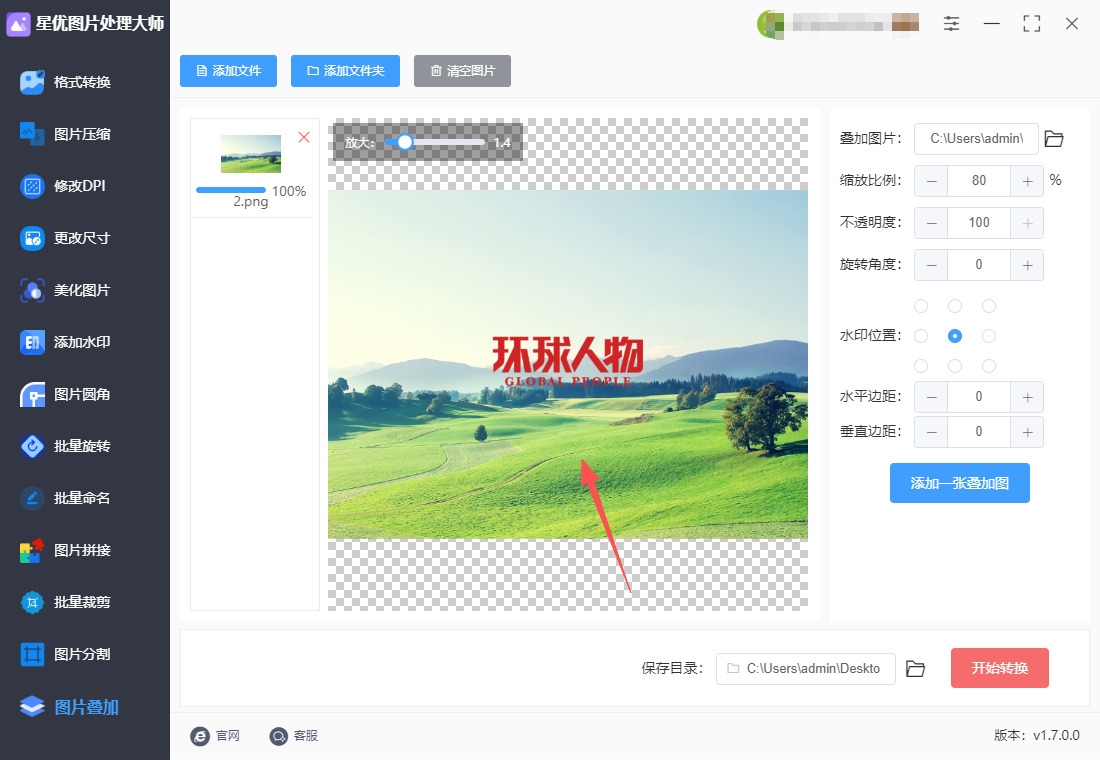Select the 图片圆角 rounded corner icon
The width and height of the screenshot is (1100, 760).
[32, 394]
